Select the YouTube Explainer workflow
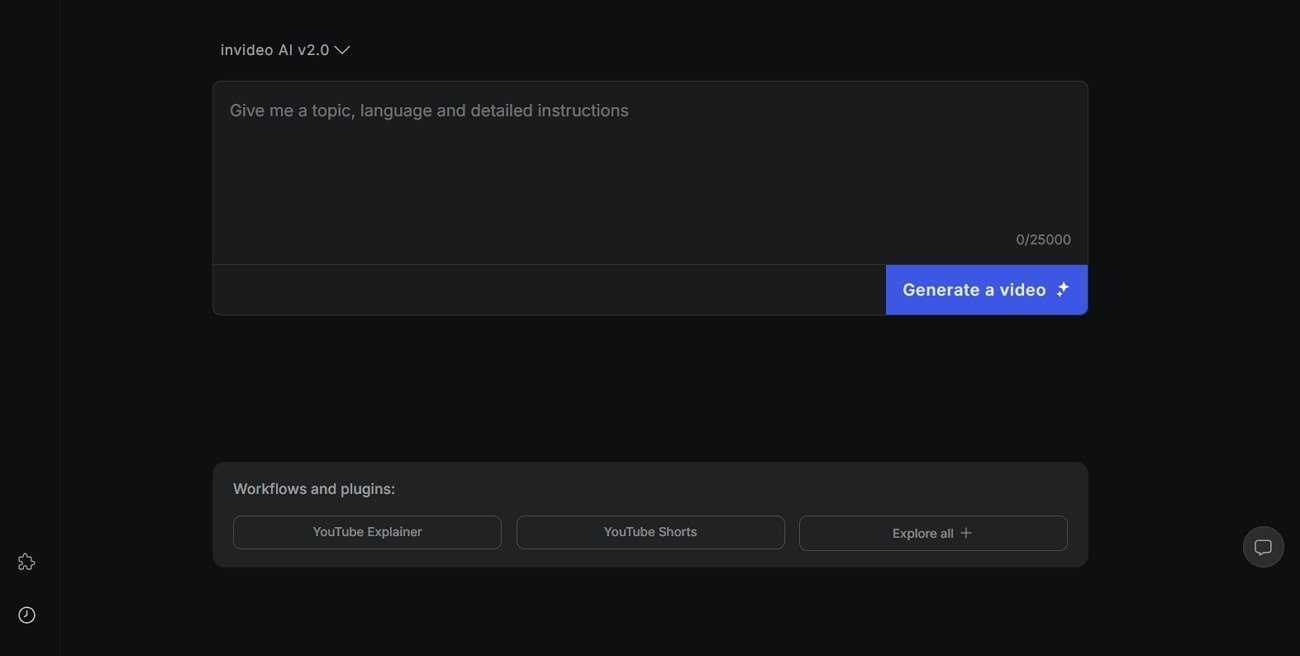The image size is (1300, 656). click(x=367, y=532)
